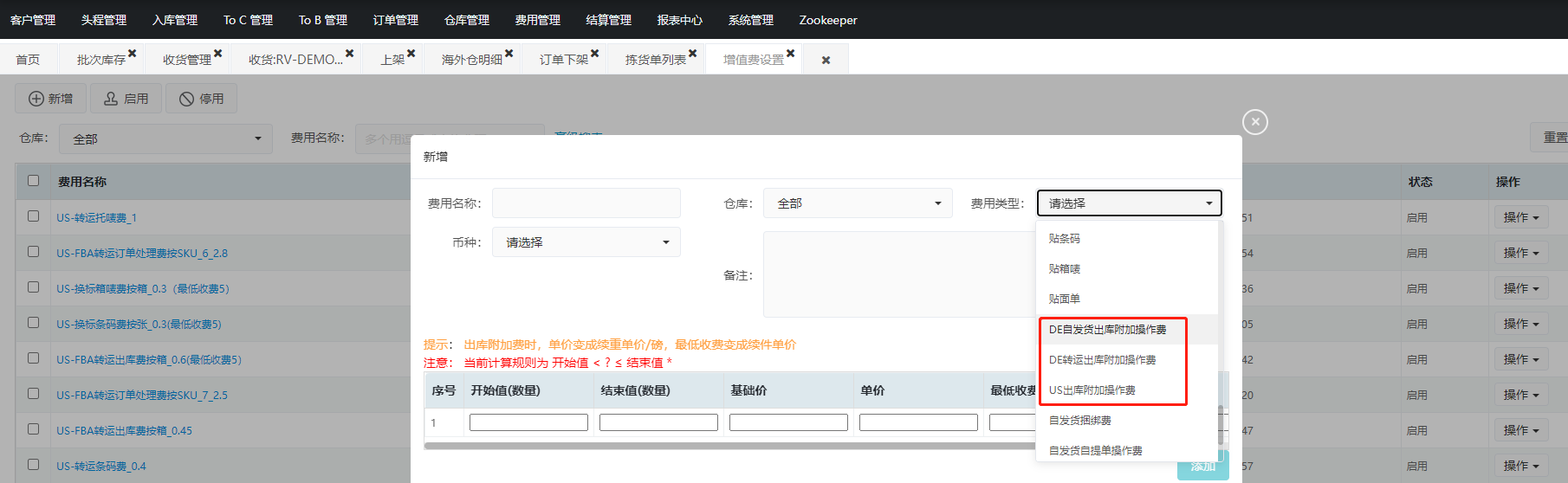The image size is (1568, 483).
Task: Click the 新增 button with plus icon
Action: pos(50,99)
